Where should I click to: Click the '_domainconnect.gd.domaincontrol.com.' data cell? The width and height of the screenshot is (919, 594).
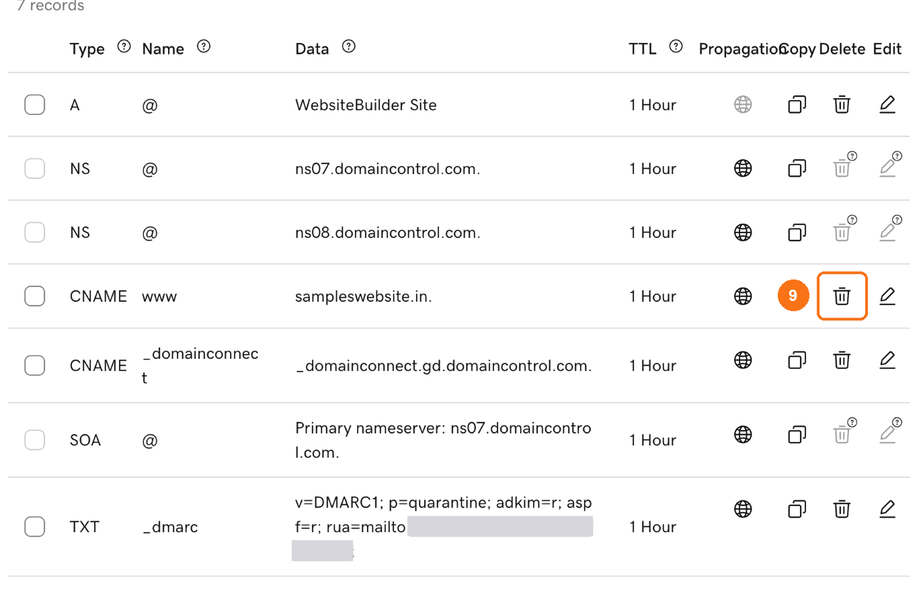[x=444, y=366]
